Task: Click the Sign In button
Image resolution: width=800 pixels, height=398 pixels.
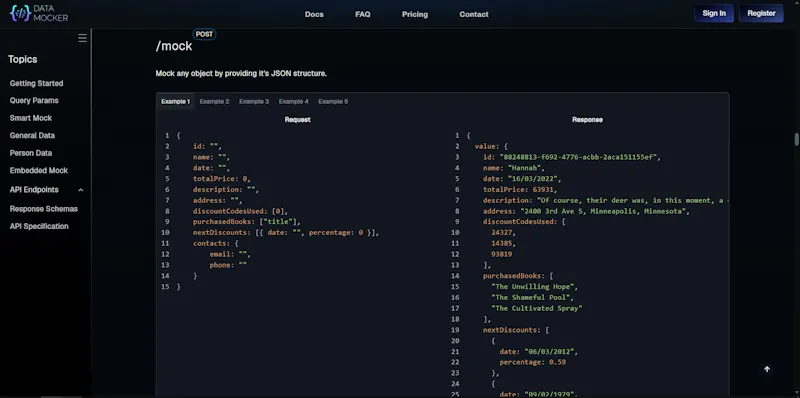Action: coord(714,13)
